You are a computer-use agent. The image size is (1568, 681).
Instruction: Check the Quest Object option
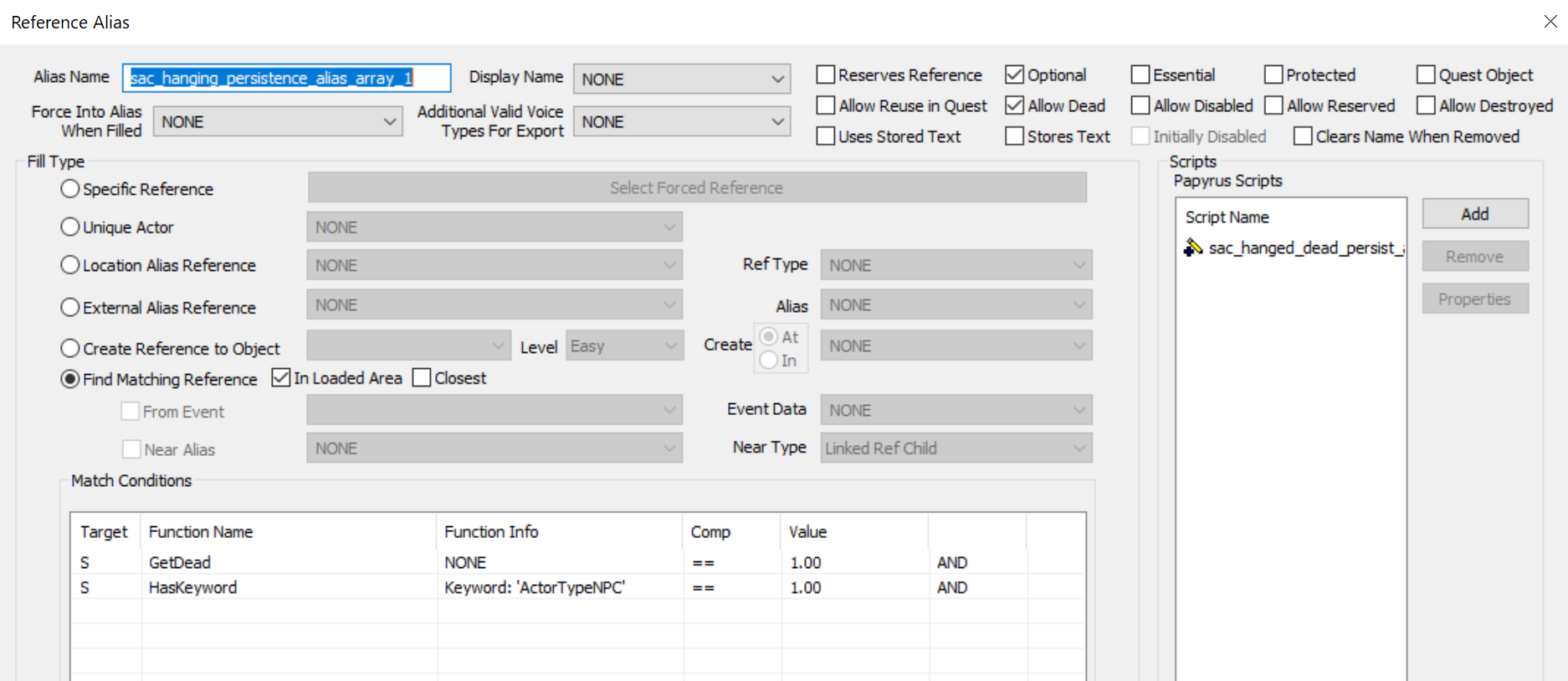tap(1426, 74)
